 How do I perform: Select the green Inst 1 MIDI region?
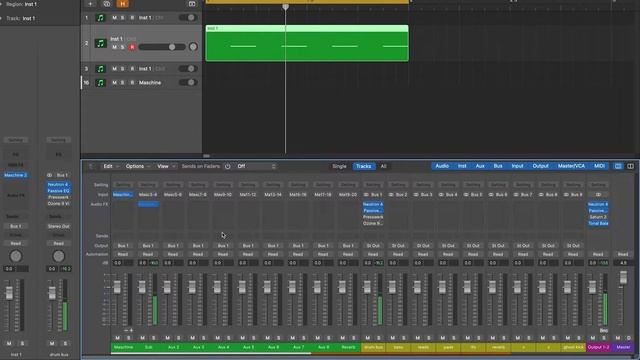[x=307, y=43]
